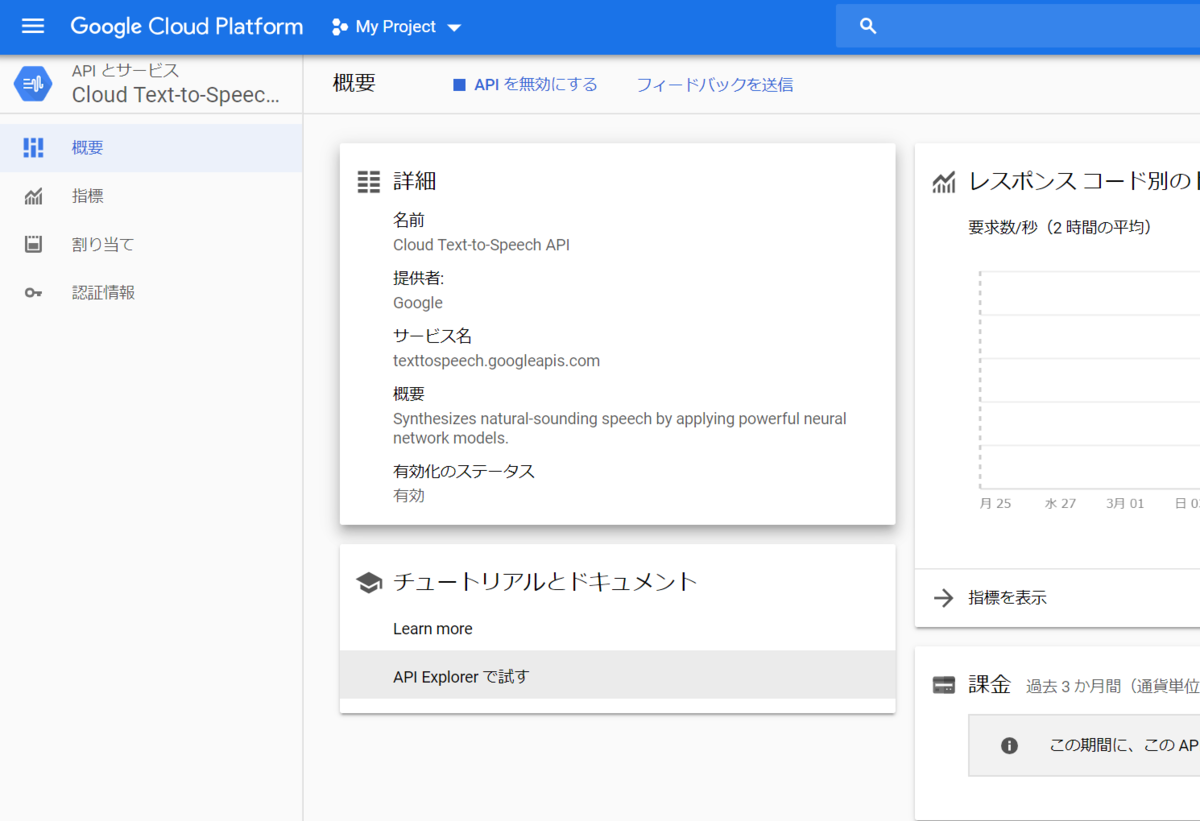The image size is (1200, 821).
Task: Click the chart icon beside レスポンス コード別
Action: 943,181
